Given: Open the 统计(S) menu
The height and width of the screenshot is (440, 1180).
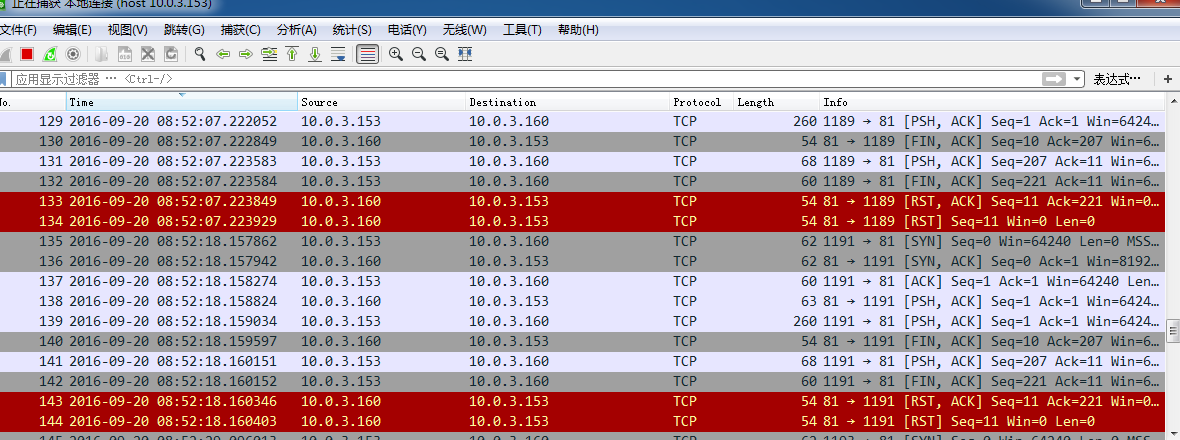Looking at the screenshot, I should tap(350, 30).
